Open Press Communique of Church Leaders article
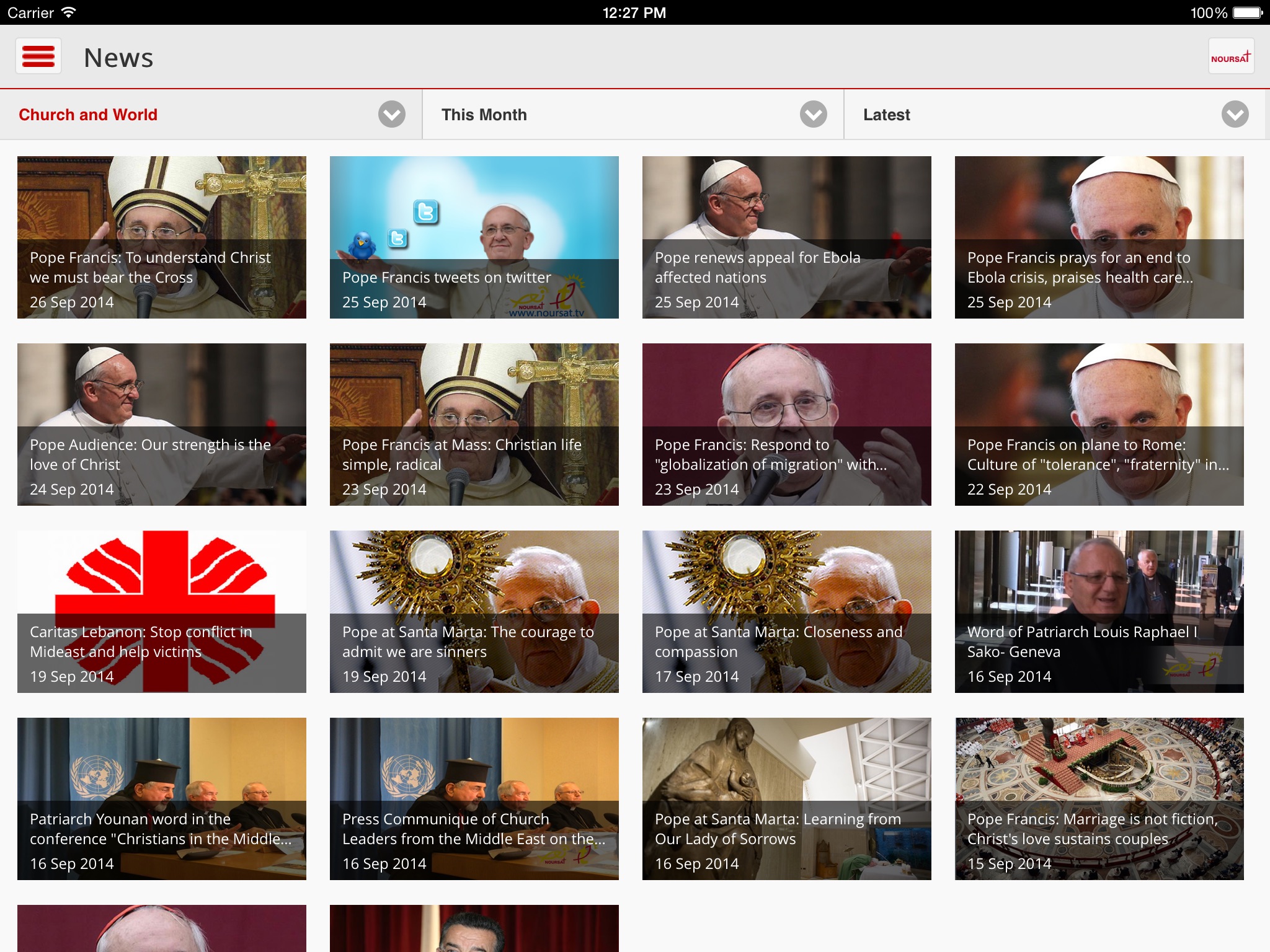The width and height of the screenshot is (1270, 952). pos(474,799)
